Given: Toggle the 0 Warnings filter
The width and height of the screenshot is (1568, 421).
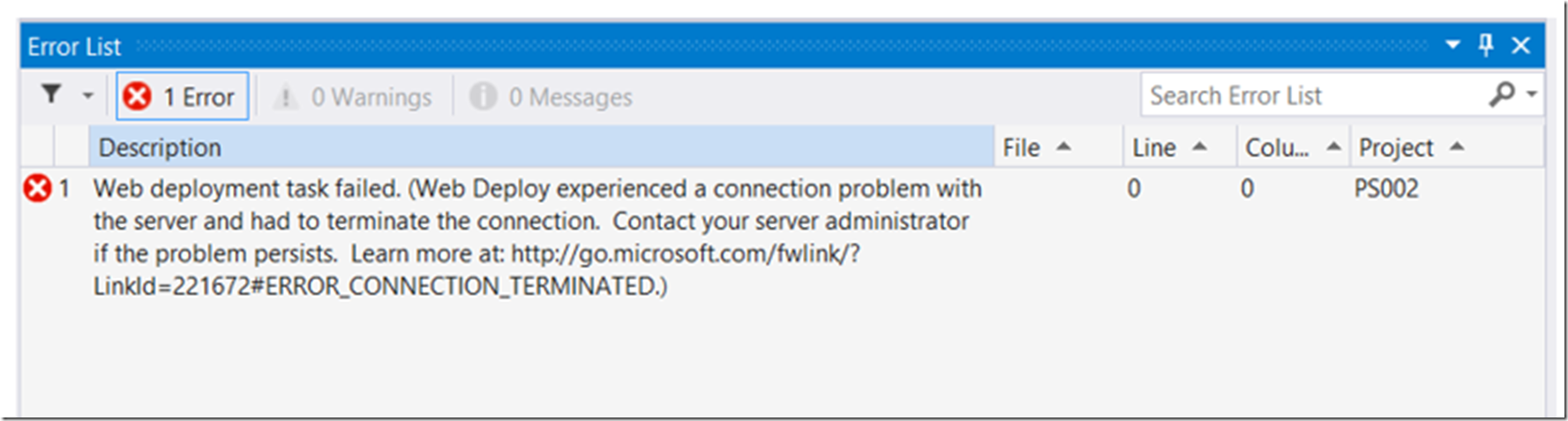Looking at the screenshot, I should [354, 96].
